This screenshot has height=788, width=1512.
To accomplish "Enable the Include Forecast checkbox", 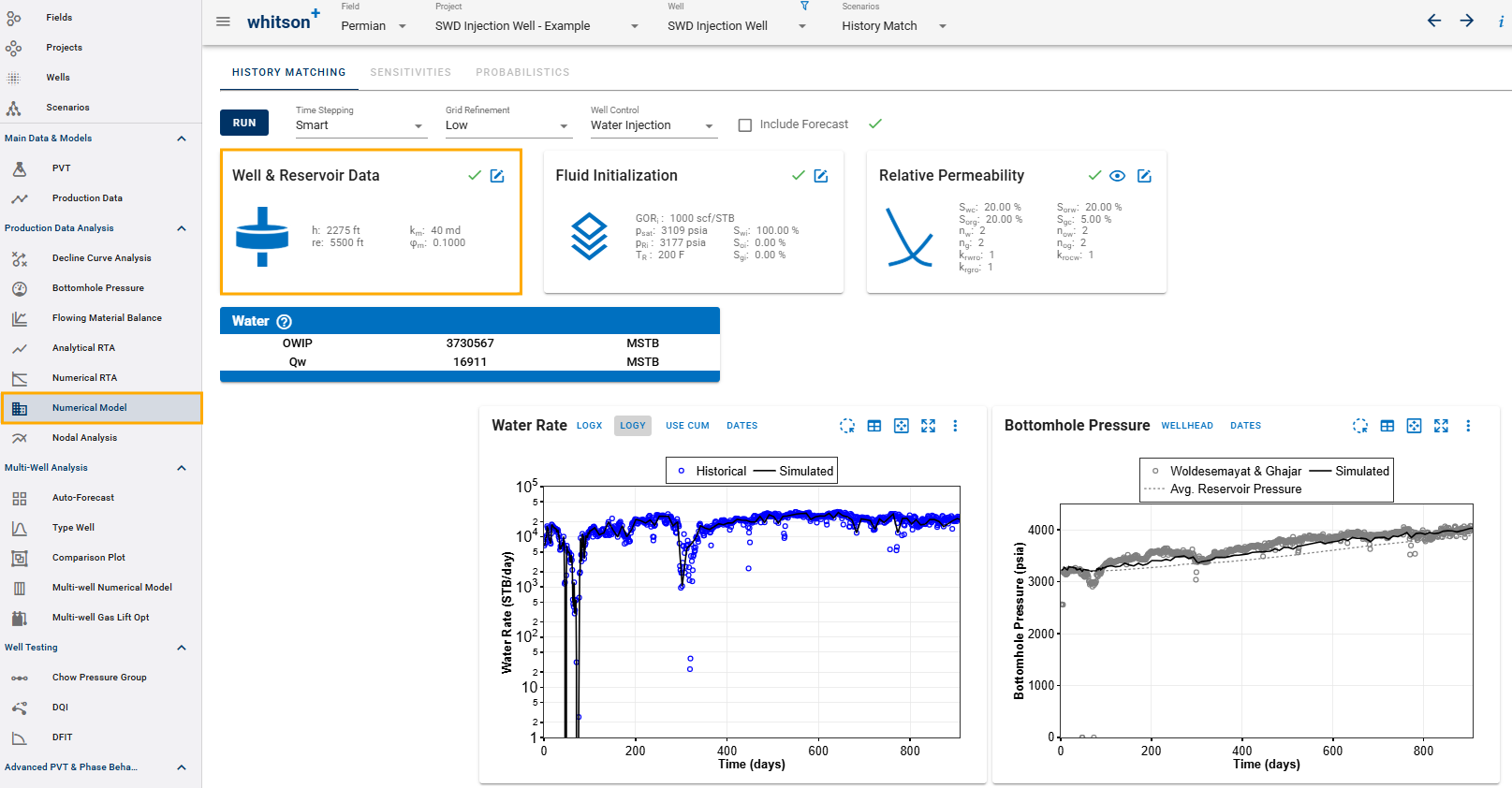I will [x=745, y=124].
